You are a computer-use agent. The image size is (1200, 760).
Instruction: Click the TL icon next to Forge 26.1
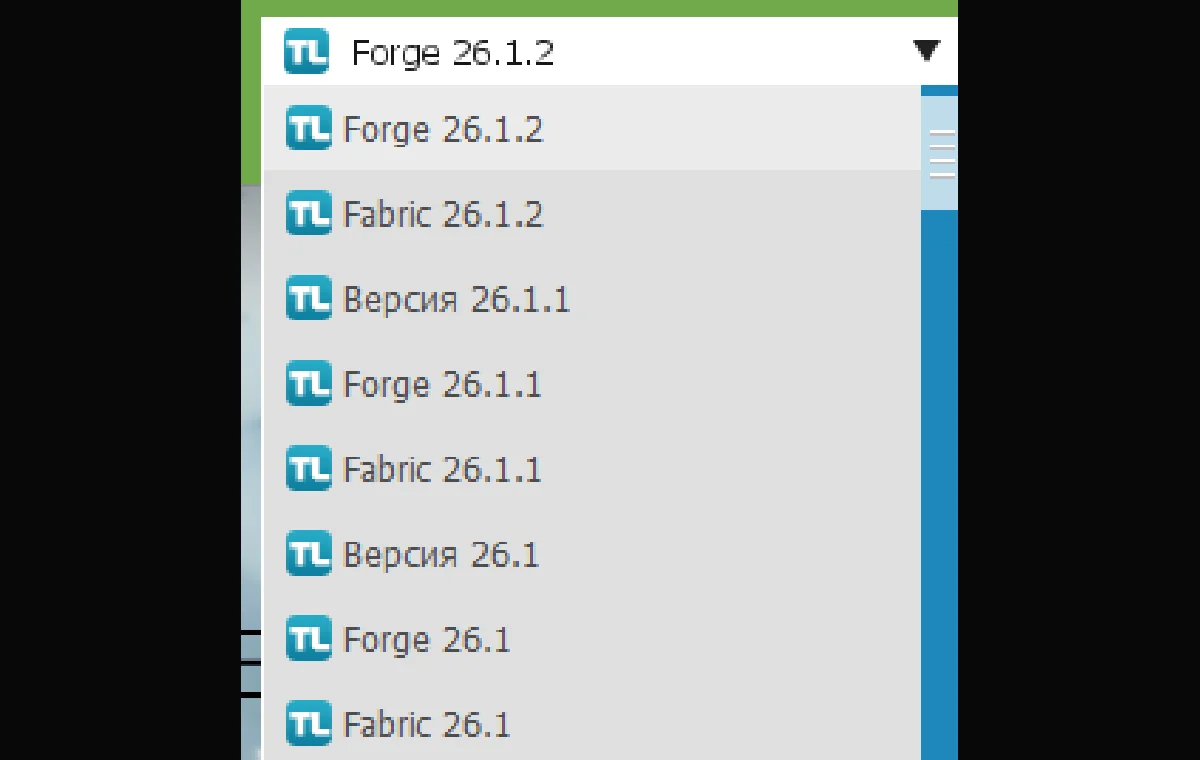click(x=308, y=639)
